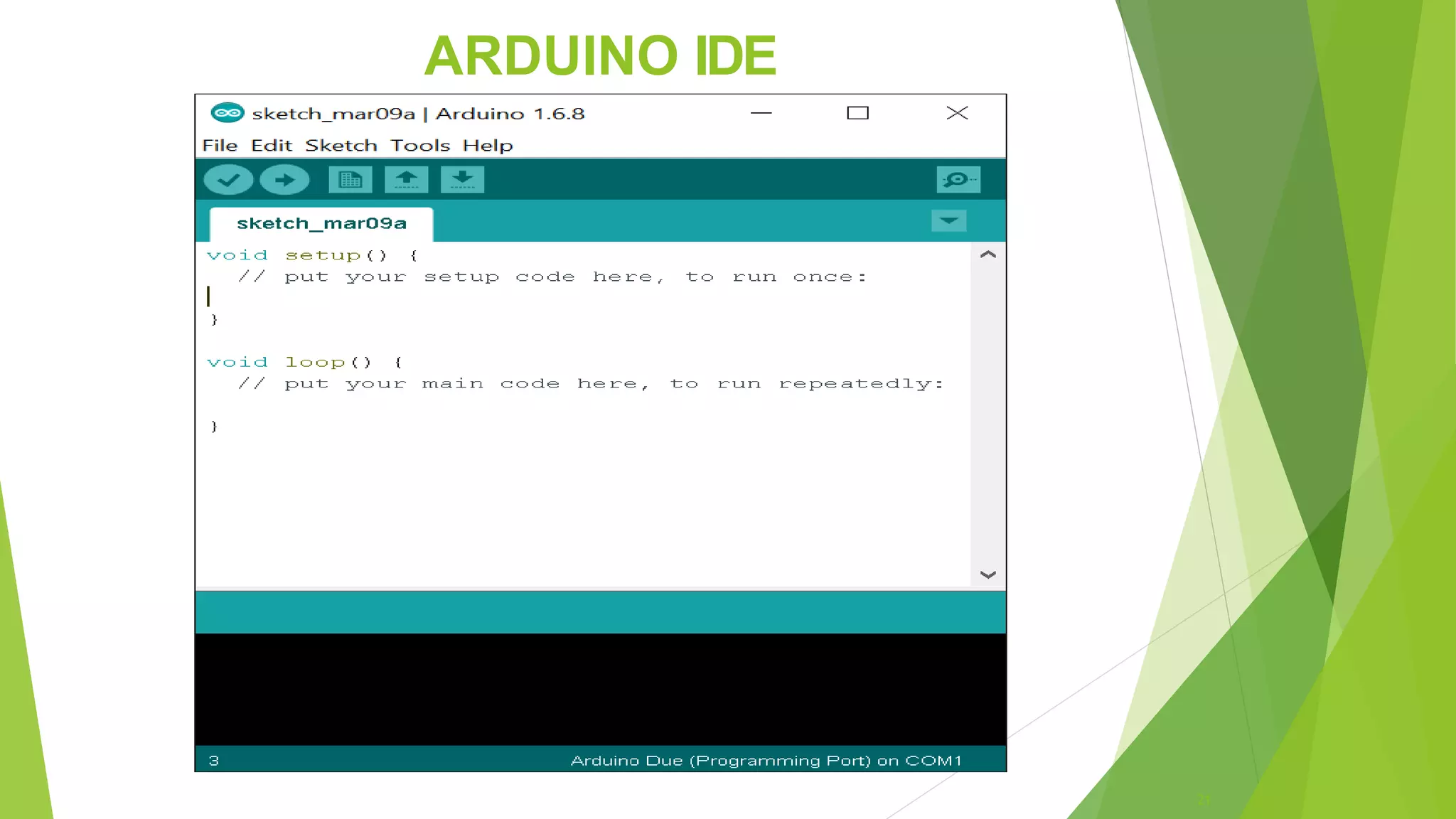Open the Tools menu
This screenshot has width=1456, height=819.
pos(420,146)
